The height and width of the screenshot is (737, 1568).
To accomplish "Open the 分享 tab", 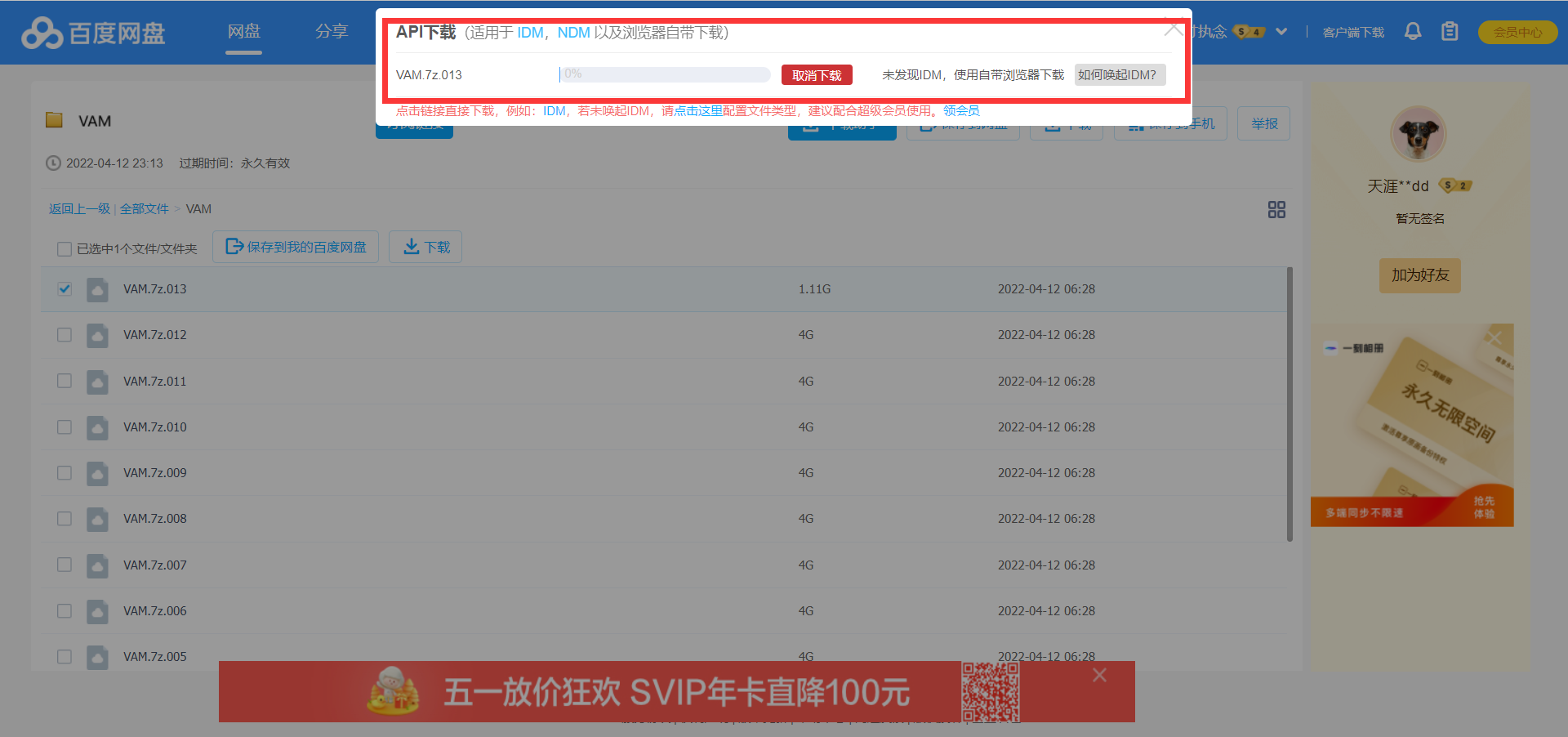I will pos(332,31).
